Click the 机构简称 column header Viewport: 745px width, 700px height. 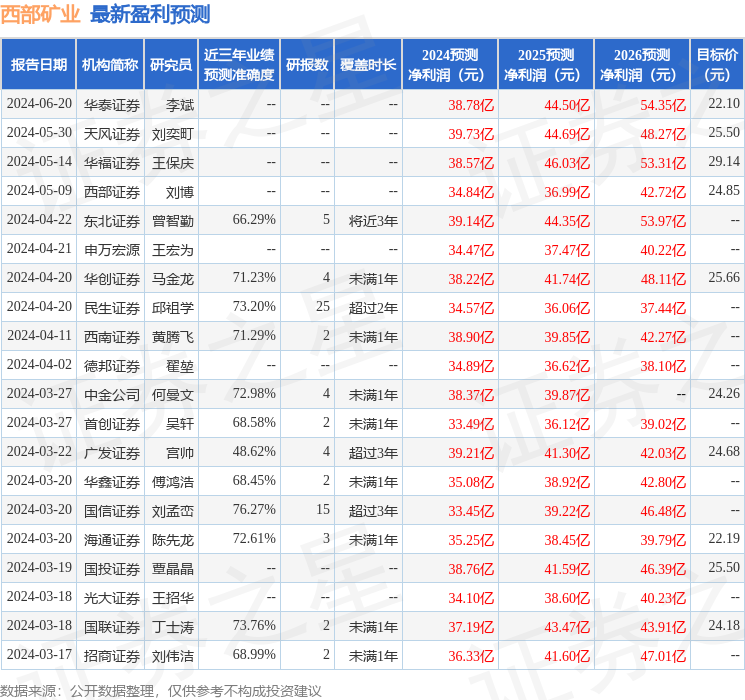[110, 65]
